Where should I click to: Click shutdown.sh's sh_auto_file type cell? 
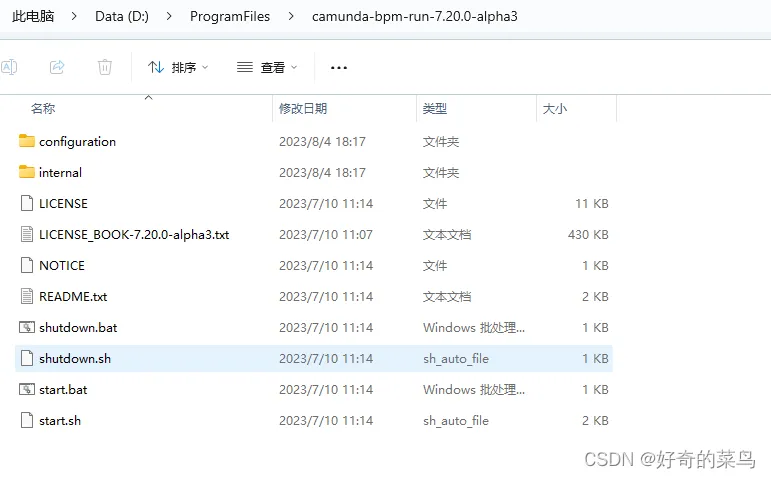coord(456,358)
